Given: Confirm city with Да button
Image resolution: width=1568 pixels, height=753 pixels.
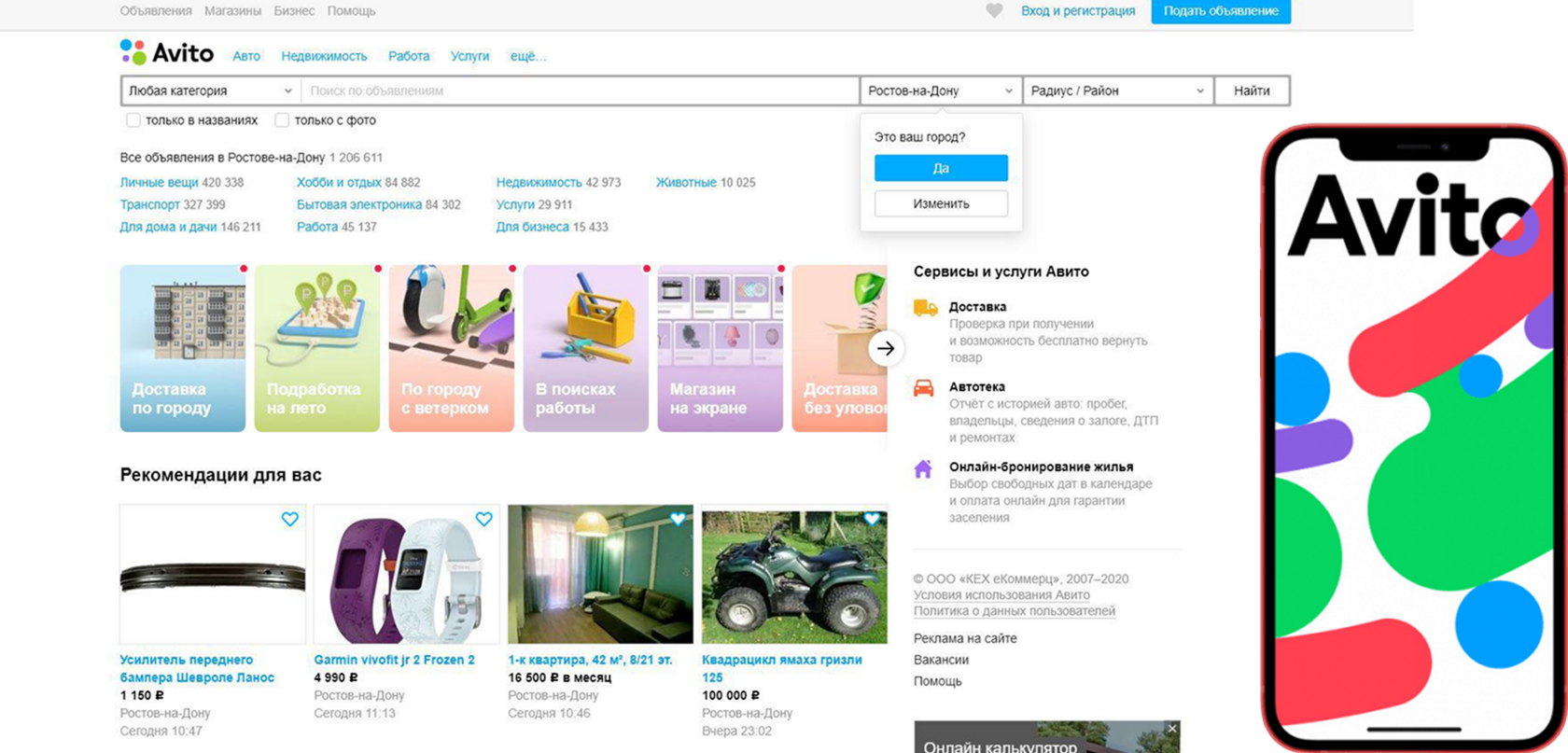Looking at the screenshot, I should [x=941, y=168].
